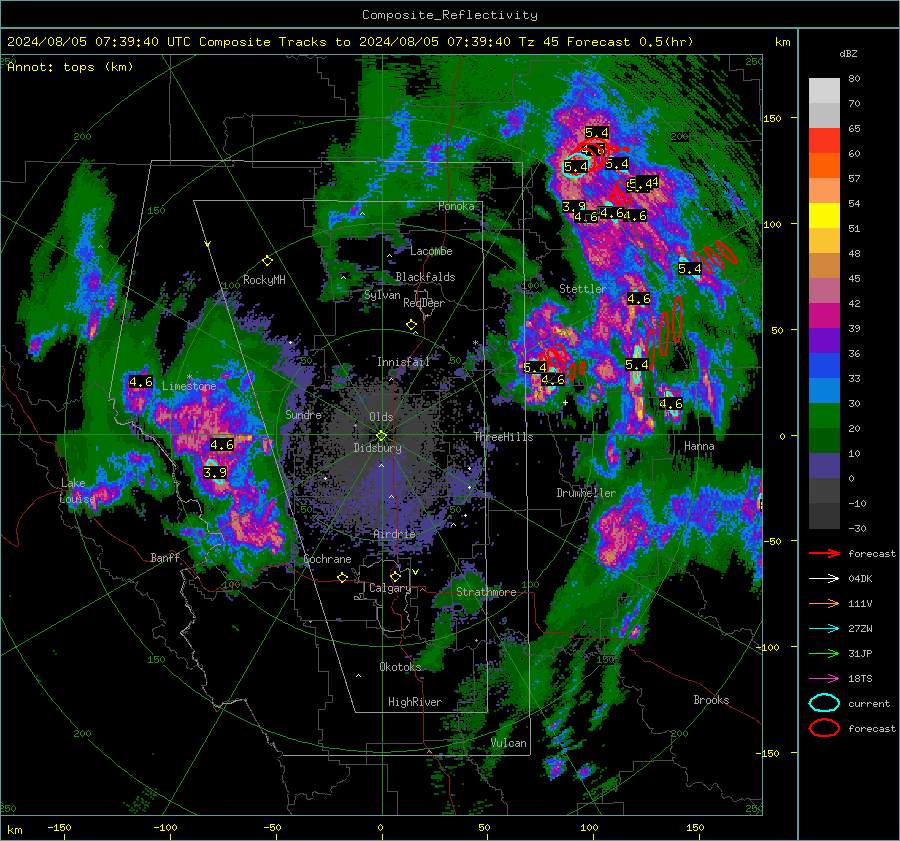The width and height of the screenshot is (900, 841).
Task: Select the Brooks map label
Action: click(711, 700)
